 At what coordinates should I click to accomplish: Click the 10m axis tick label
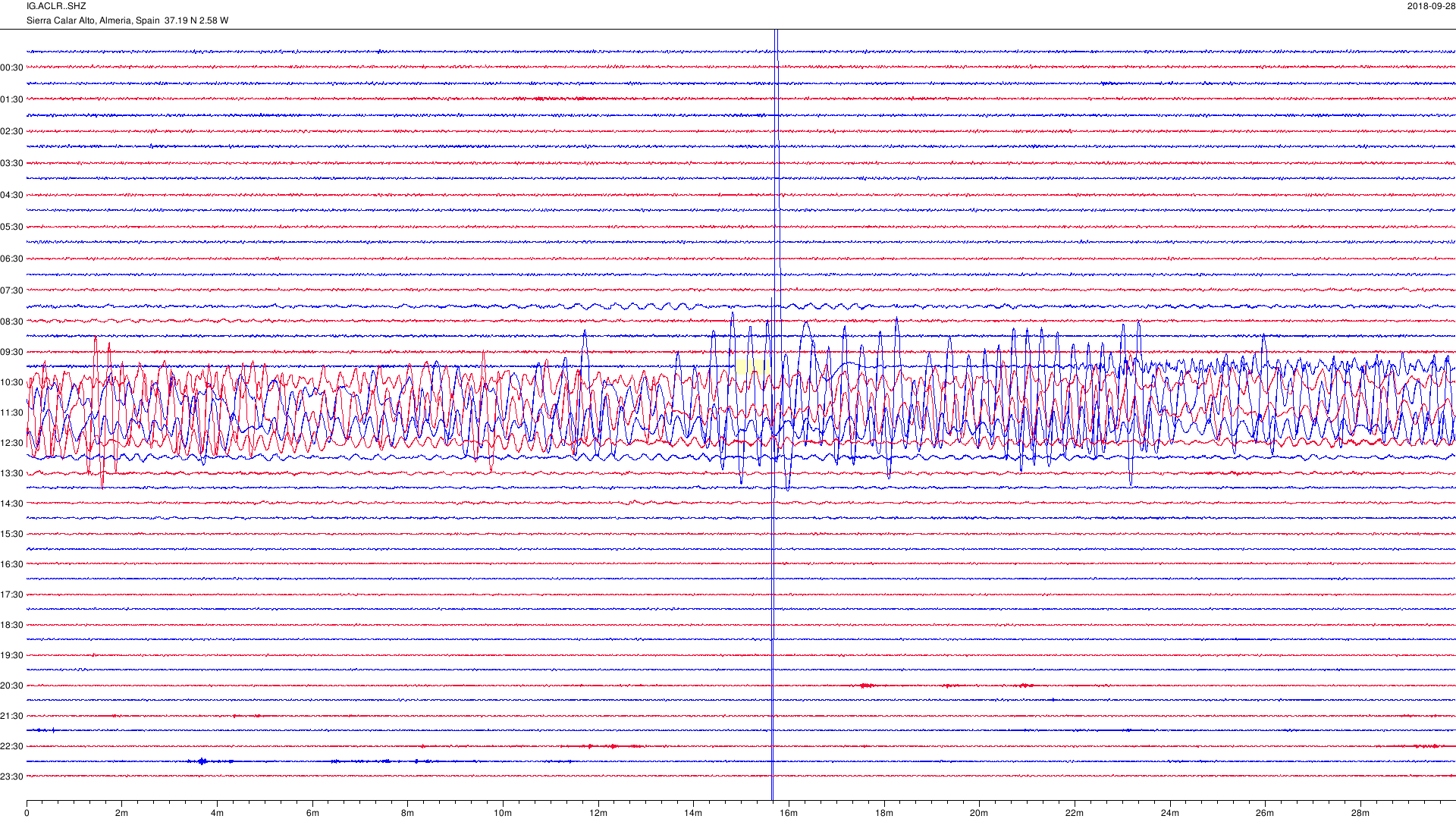503,813
